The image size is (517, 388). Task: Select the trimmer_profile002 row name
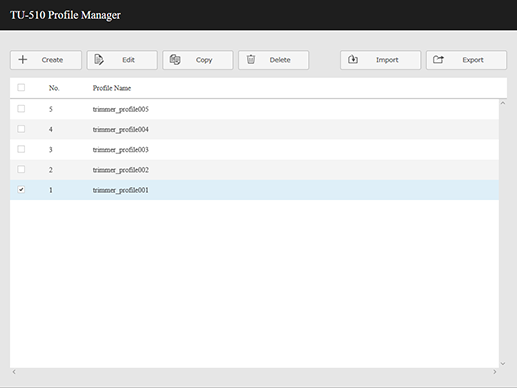[121, 170]
